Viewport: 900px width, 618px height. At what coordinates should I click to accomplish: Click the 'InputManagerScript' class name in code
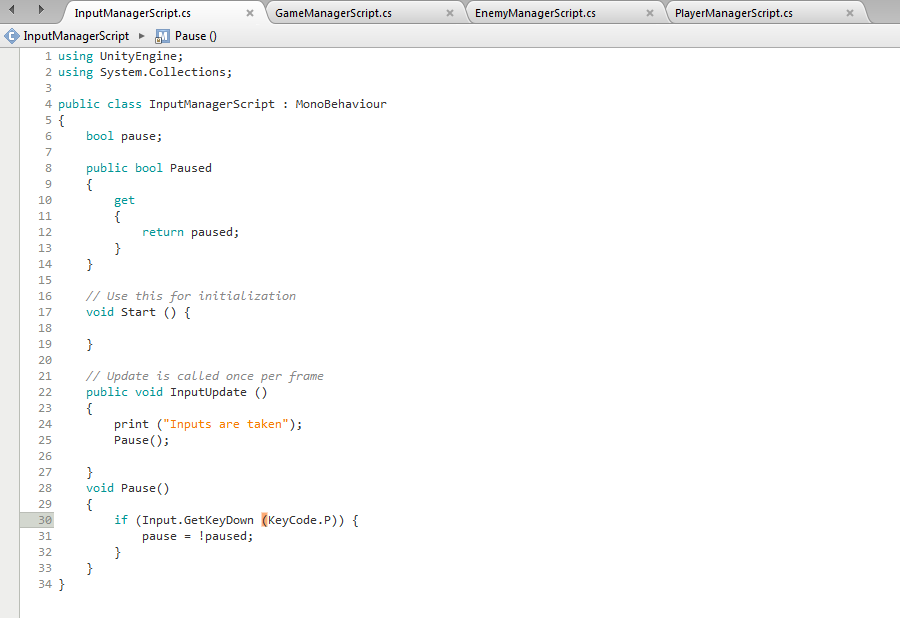pos(212,104)
